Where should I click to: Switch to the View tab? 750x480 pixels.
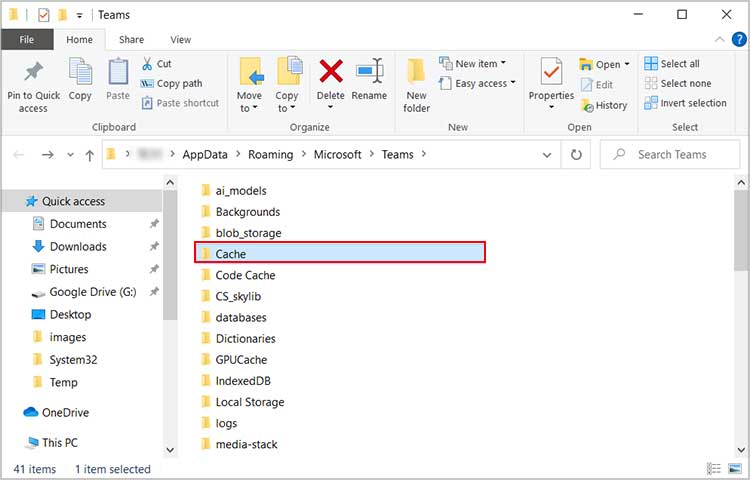181,40
